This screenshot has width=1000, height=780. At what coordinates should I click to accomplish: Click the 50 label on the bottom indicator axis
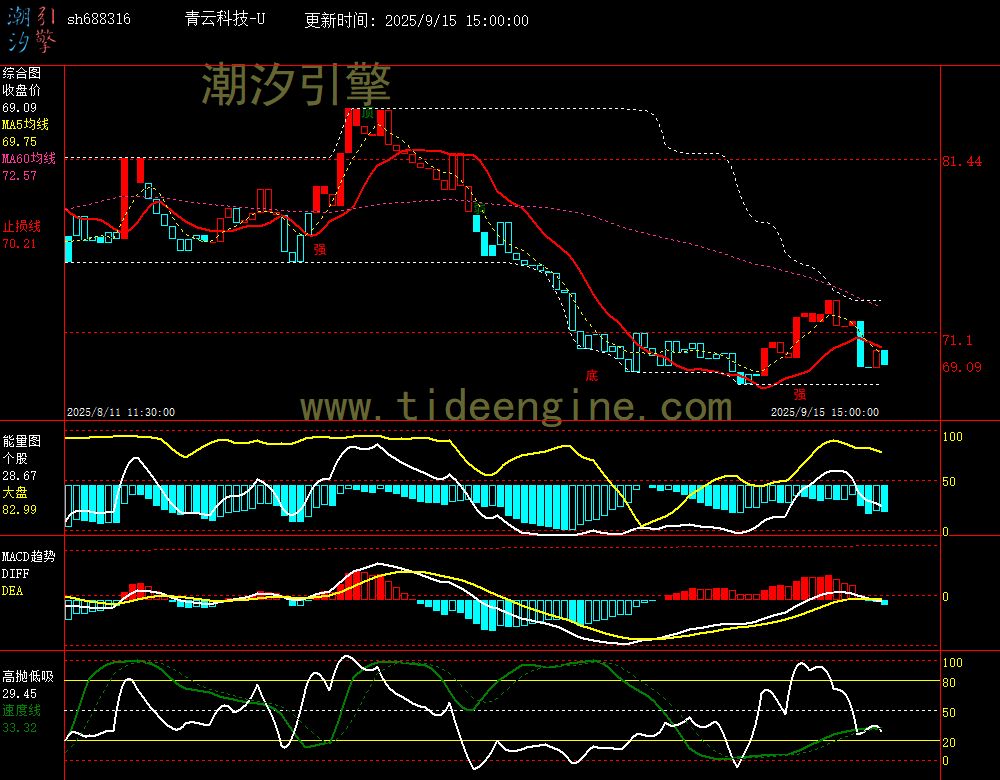pos(949,713)
